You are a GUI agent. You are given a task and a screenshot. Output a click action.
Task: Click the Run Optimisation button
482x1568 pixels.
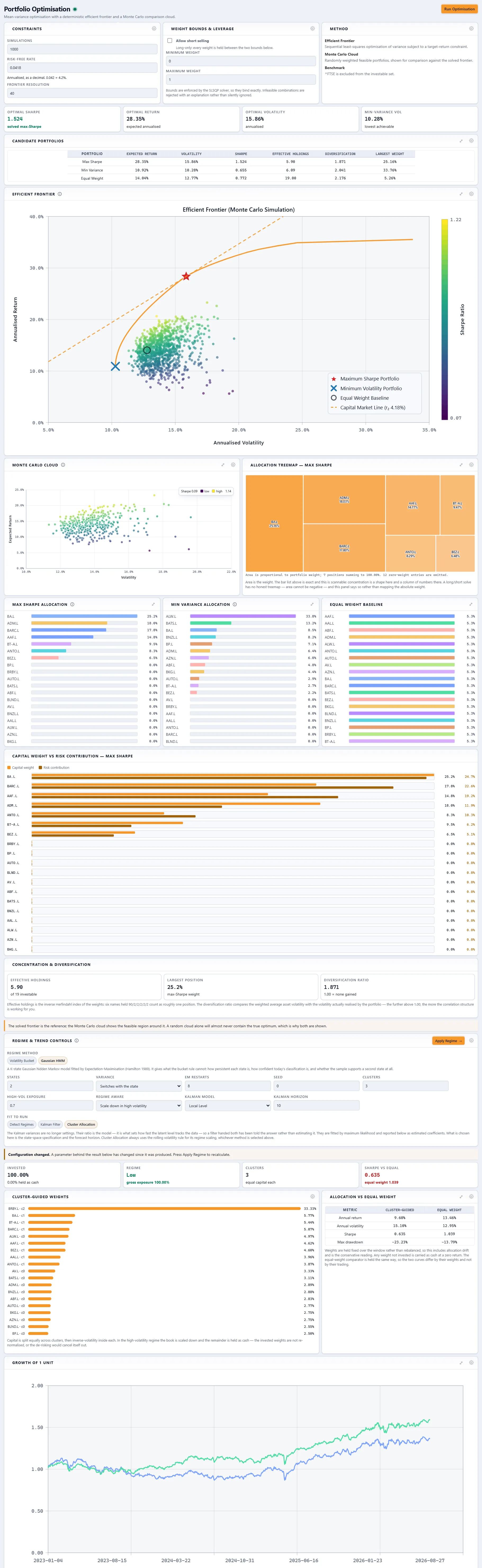coord(460,9)
